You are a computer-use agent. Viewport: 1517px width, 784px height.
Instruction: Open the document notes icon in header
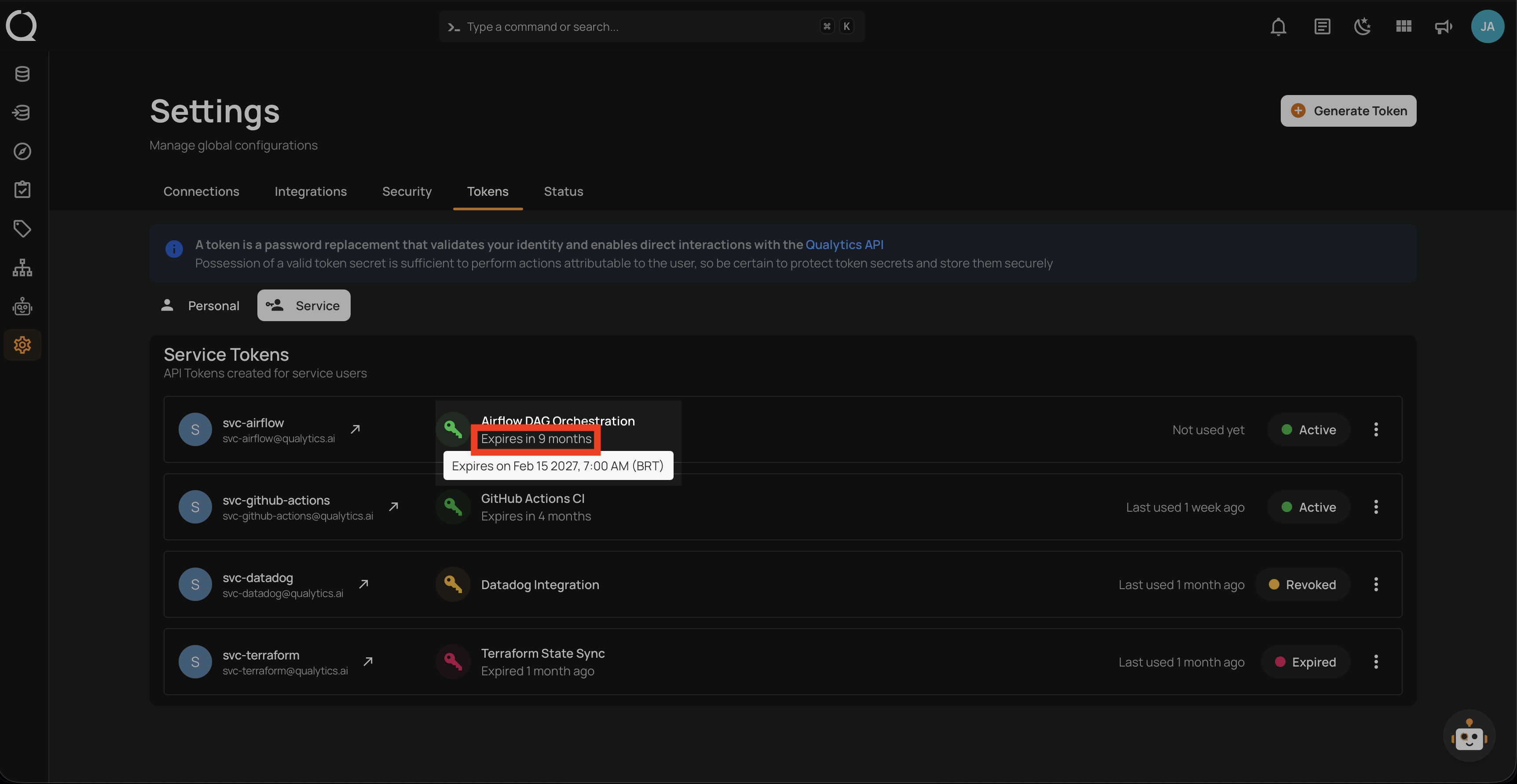coord(1322,26)
